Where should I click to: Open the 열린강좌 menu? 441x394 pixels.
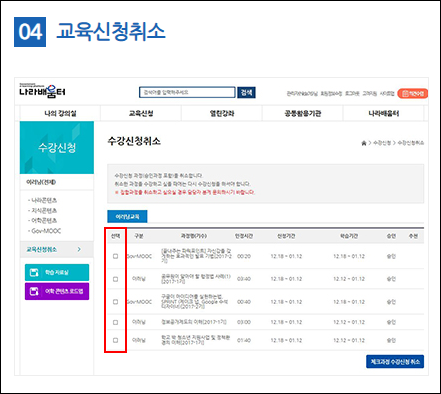(222, 113)
